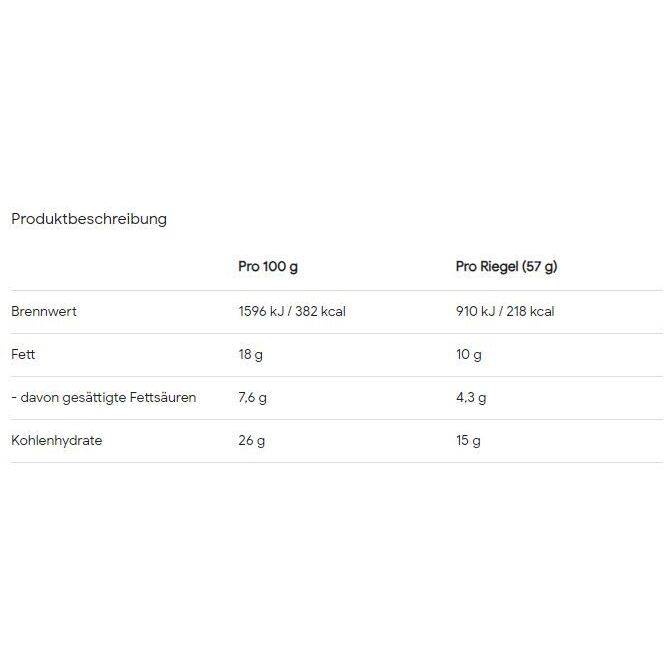Screen dimensions: 670x671
Task: Click the word Riegel in the header
Action: tap(499, 267)
